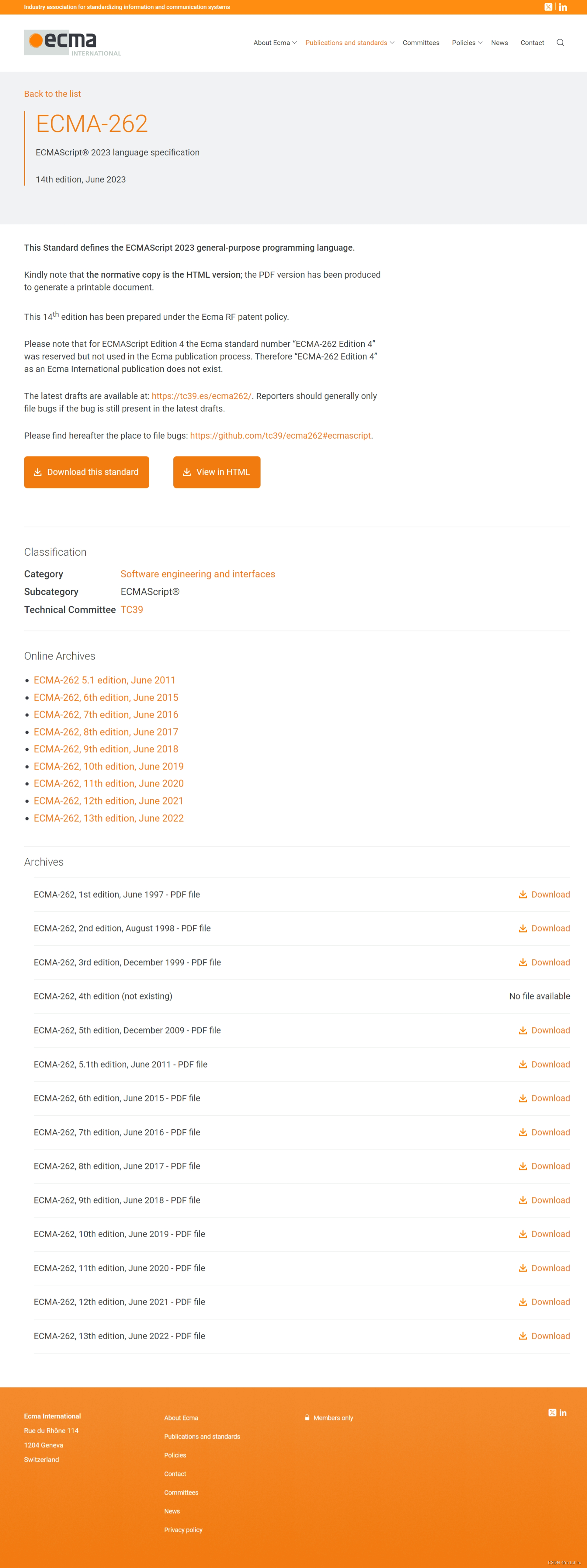
Task: Open Publications and standards menu
Action: (x=346, y=43)
